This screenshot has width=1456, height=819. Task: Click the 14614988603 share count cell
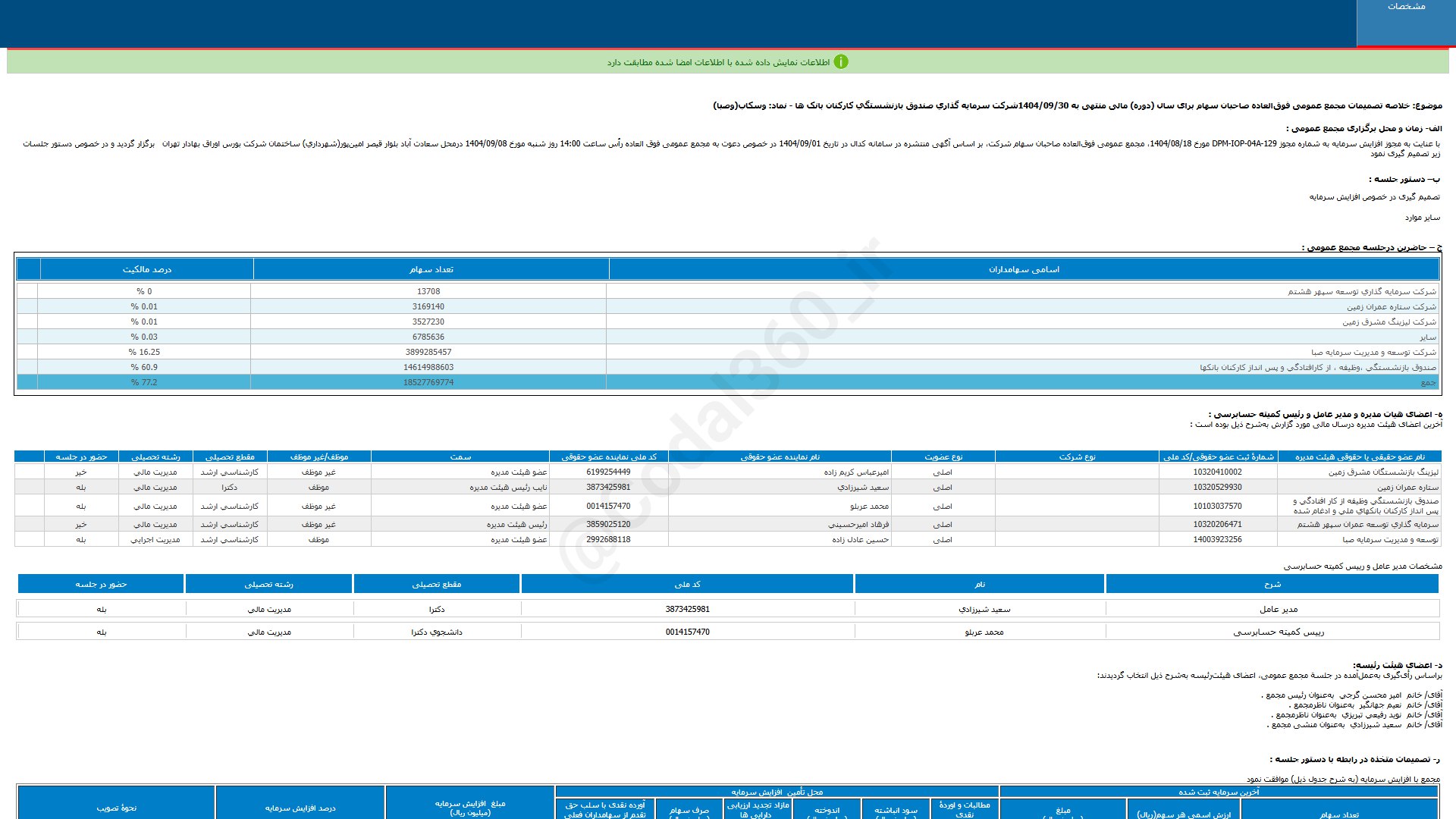click(x=428, y=367)
